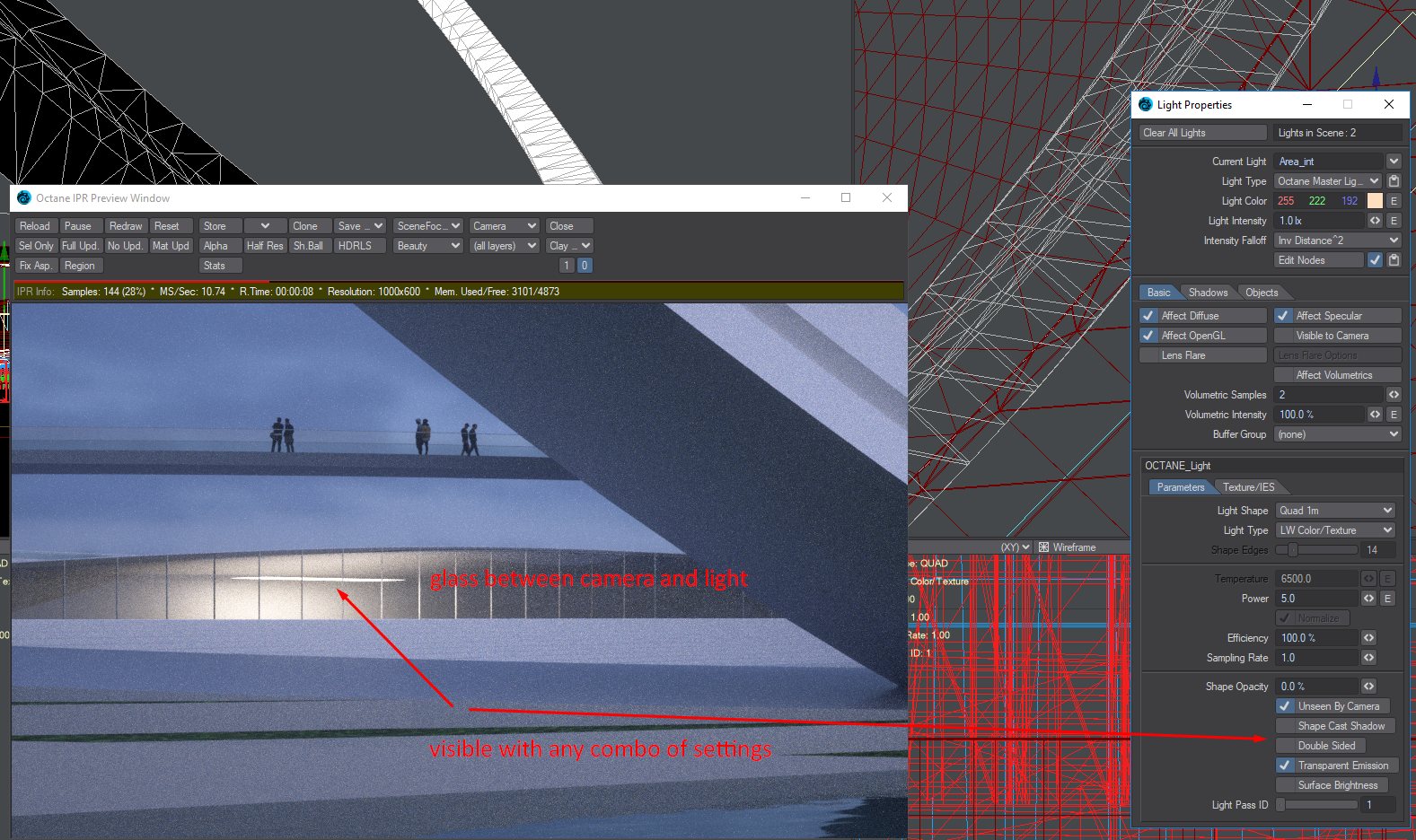Viewport: 1416px width, 840px height.
Task: Click the Power value field
Action: 1316,599
